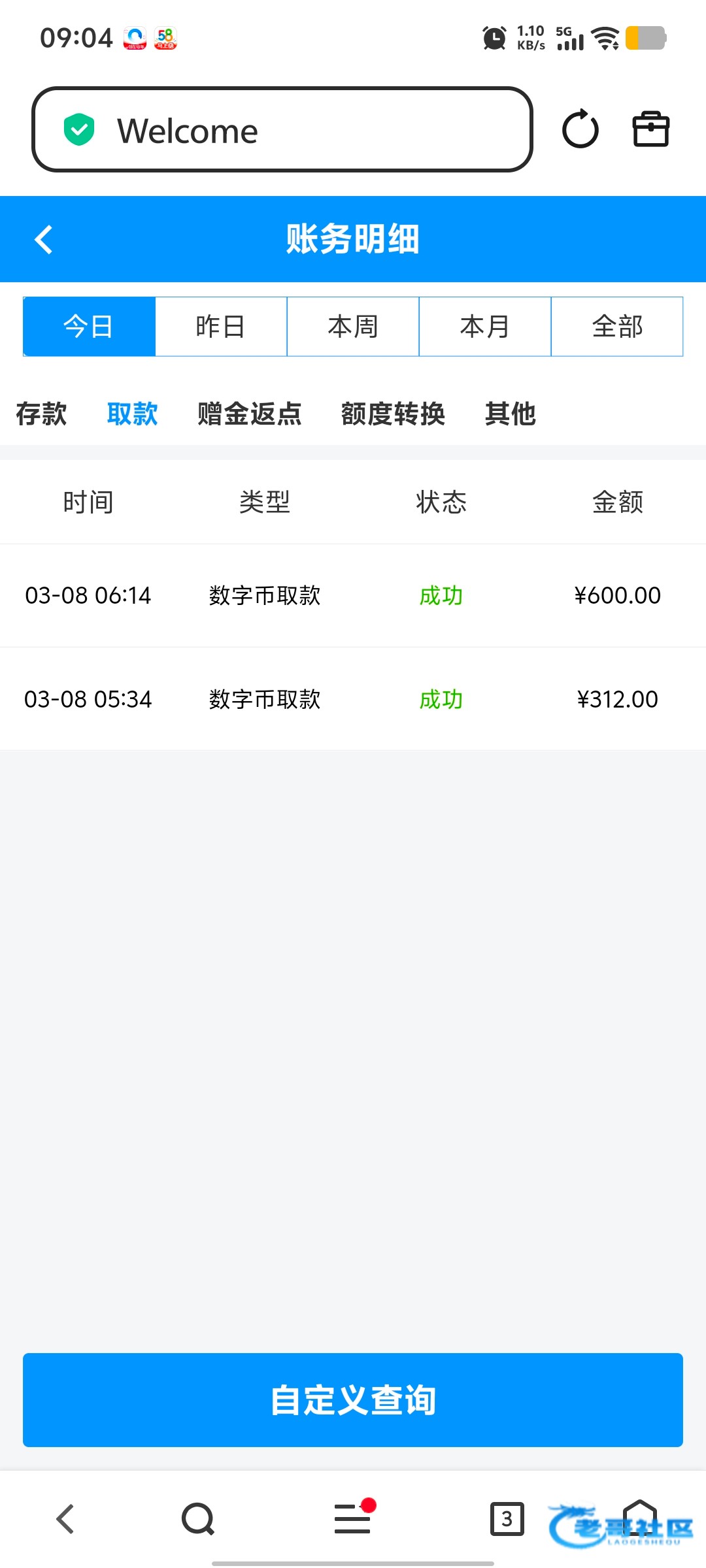Tap the alarm clock status icon
706x1568 pixels.
[494, 38]
